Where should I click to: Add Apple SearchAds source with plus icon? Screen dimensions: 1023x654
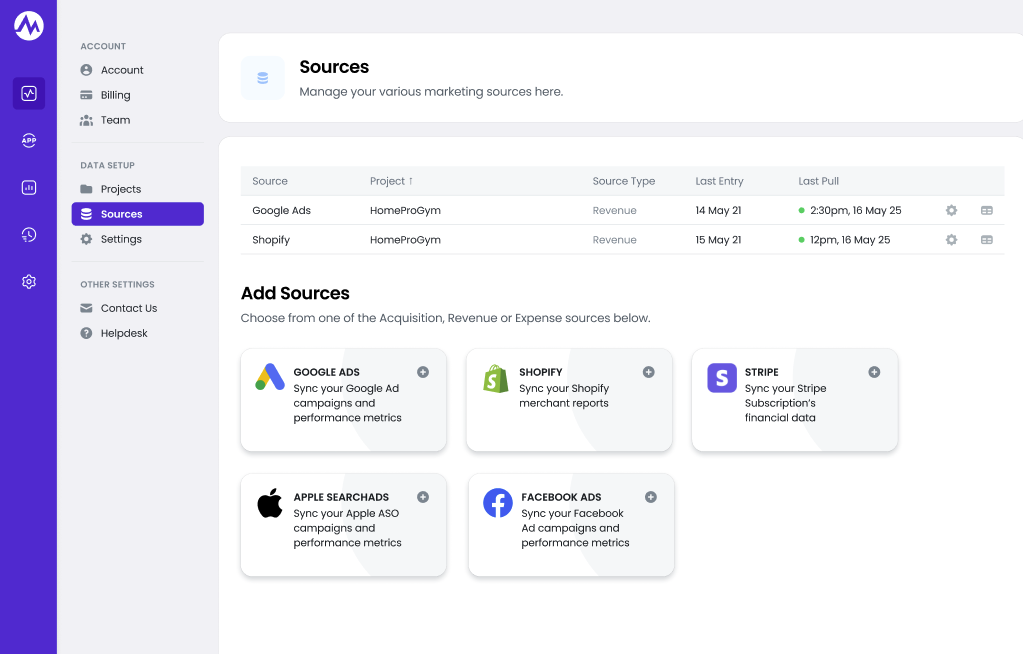click(423, 497)
